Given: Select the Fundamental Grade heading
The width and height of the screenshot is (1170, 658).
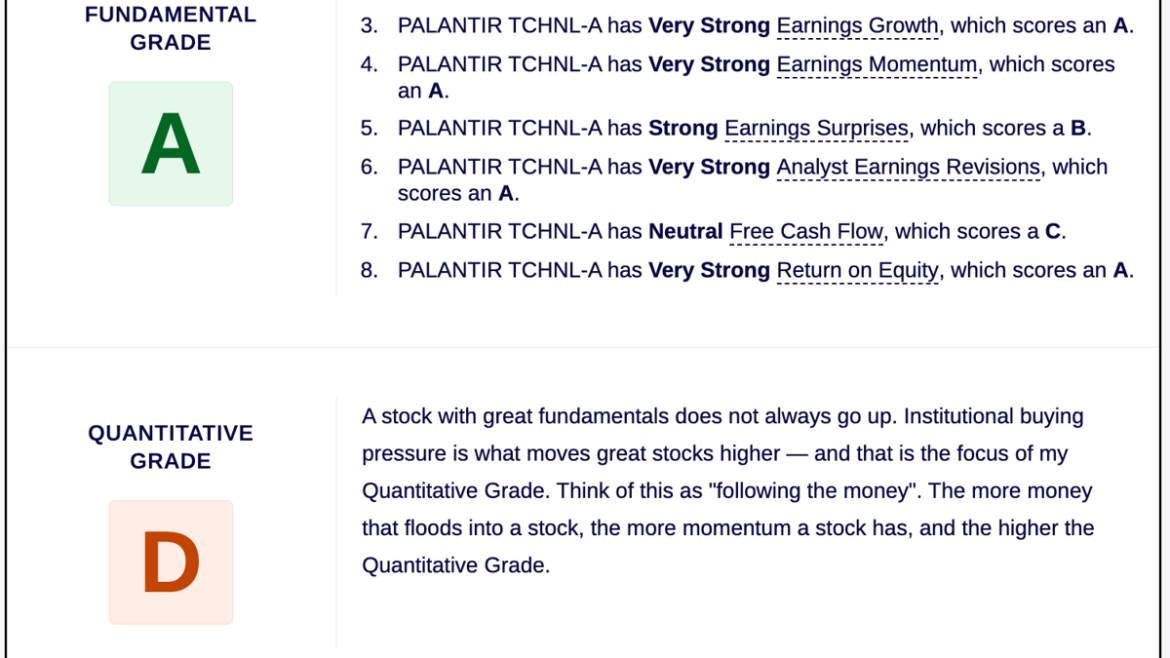Looking at the screenshot, I should tap(171, 28).
